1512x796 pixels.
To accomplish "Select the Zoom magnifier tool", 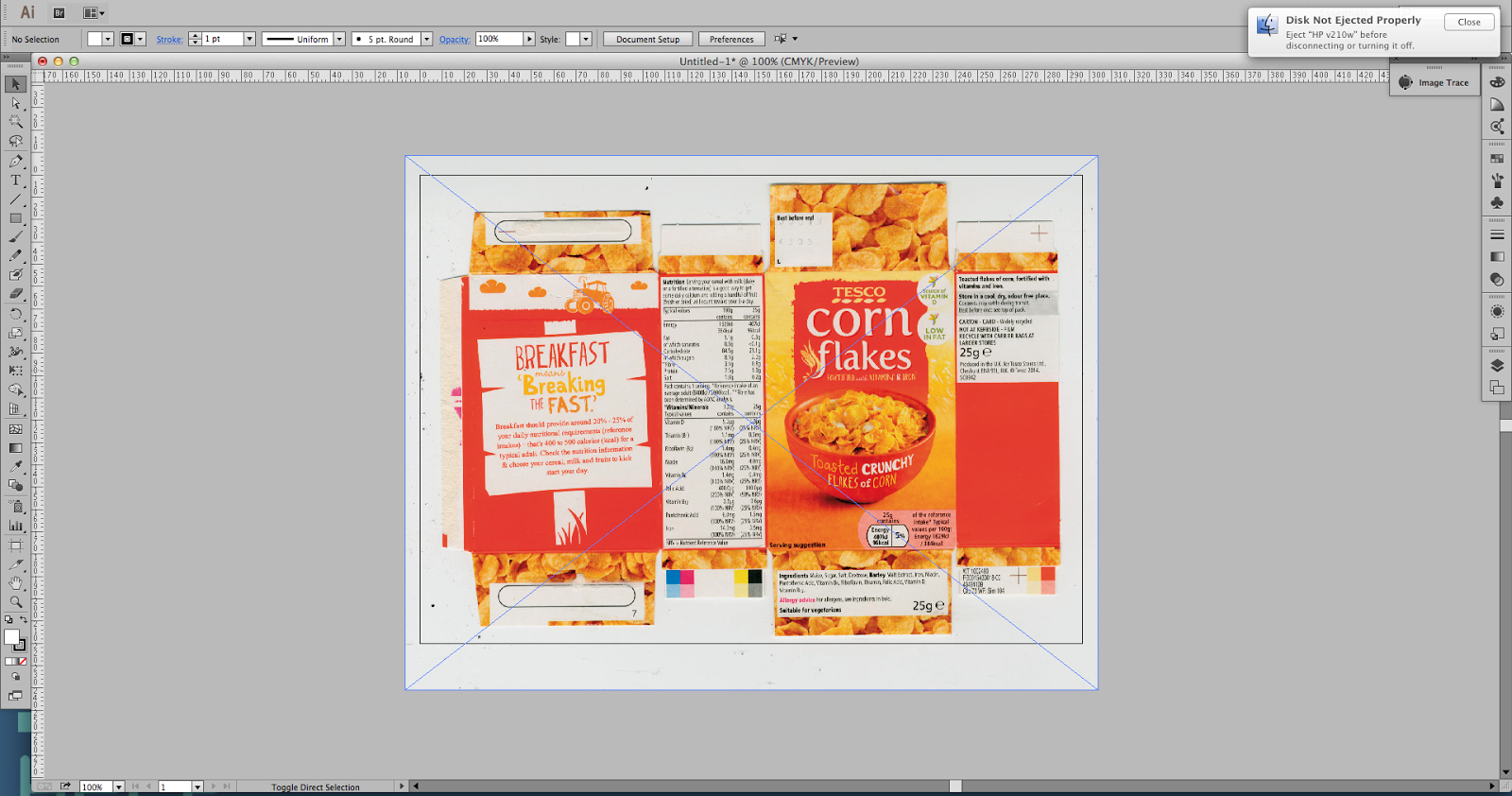I will 15,602.
